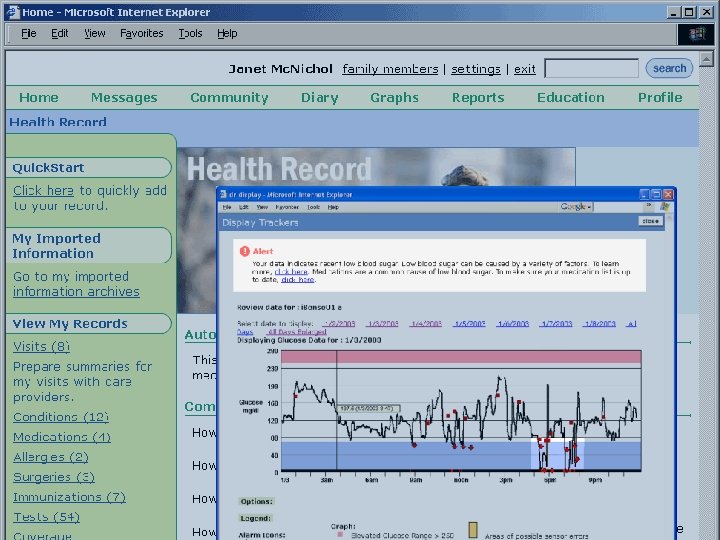The width and height of the screenshot is (720, 540).
Task: Select the 1/7/2003 date link
Action: pos(556,324)
